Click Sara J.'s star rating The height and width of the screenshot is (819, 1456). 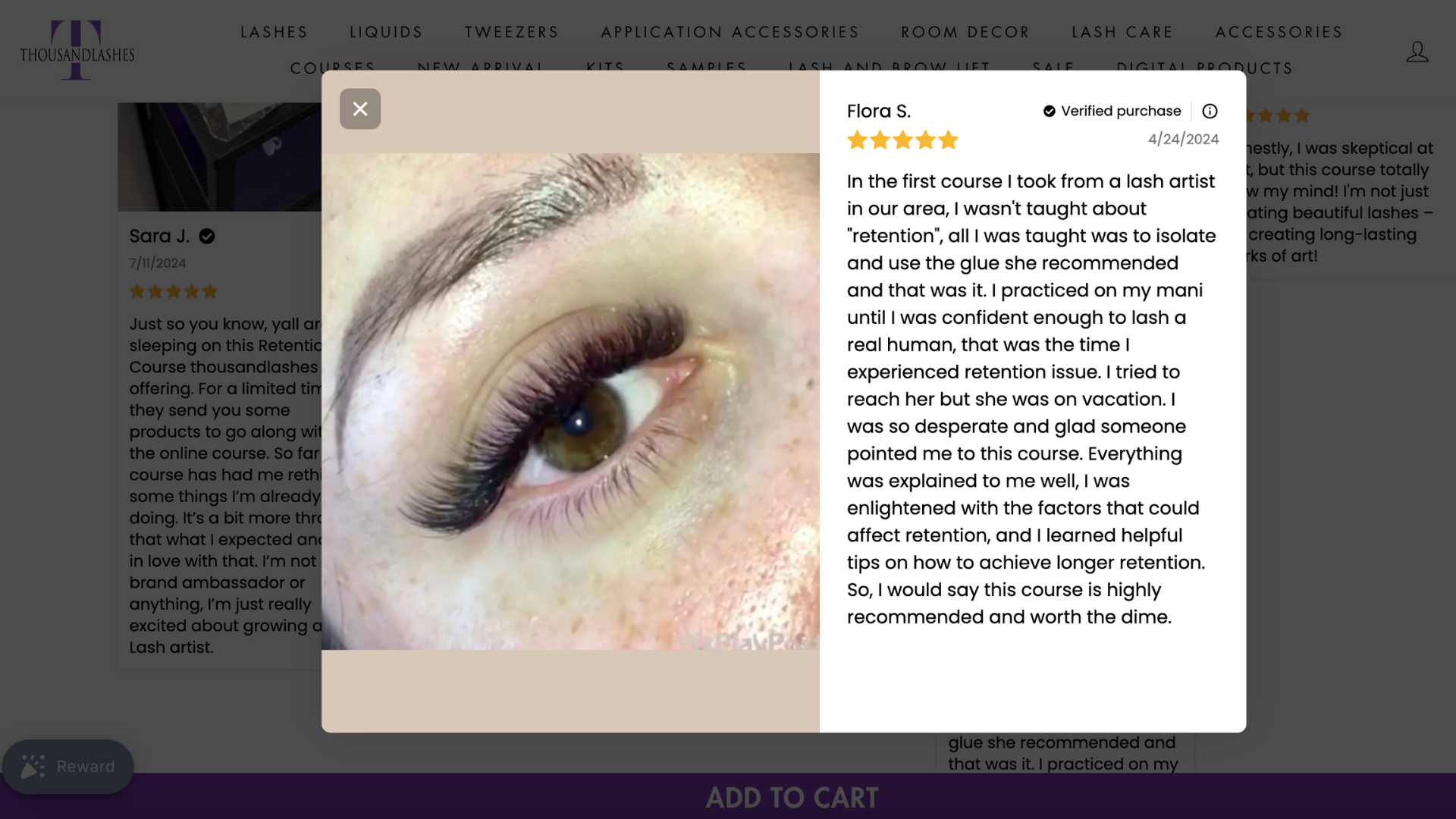(174, 291)
